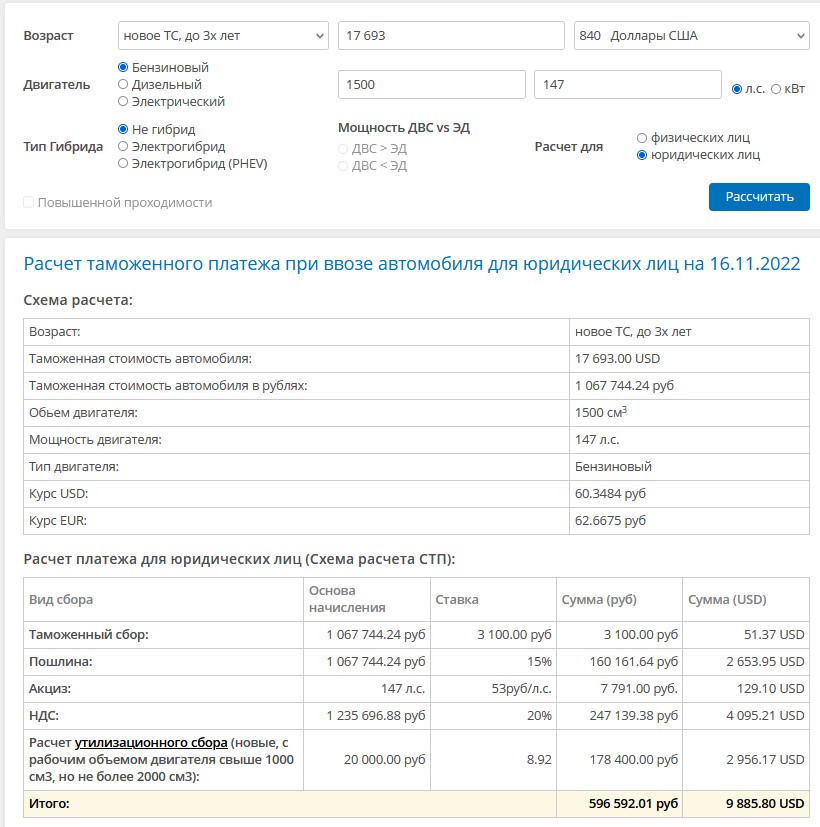
Task: Click the Курс USD value 60.3484 руб
Action: (x=610, y=494)
